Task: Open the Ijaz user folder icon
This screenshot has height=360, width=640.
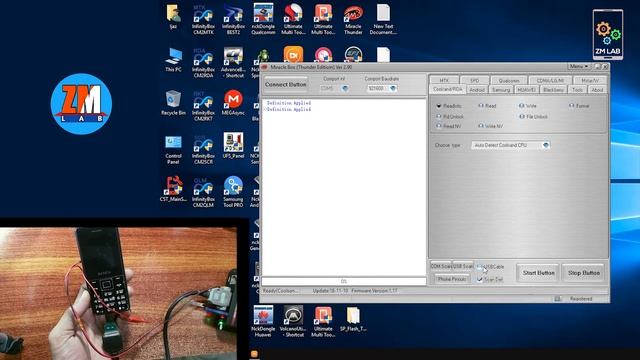Action: (x=173, y=17)
